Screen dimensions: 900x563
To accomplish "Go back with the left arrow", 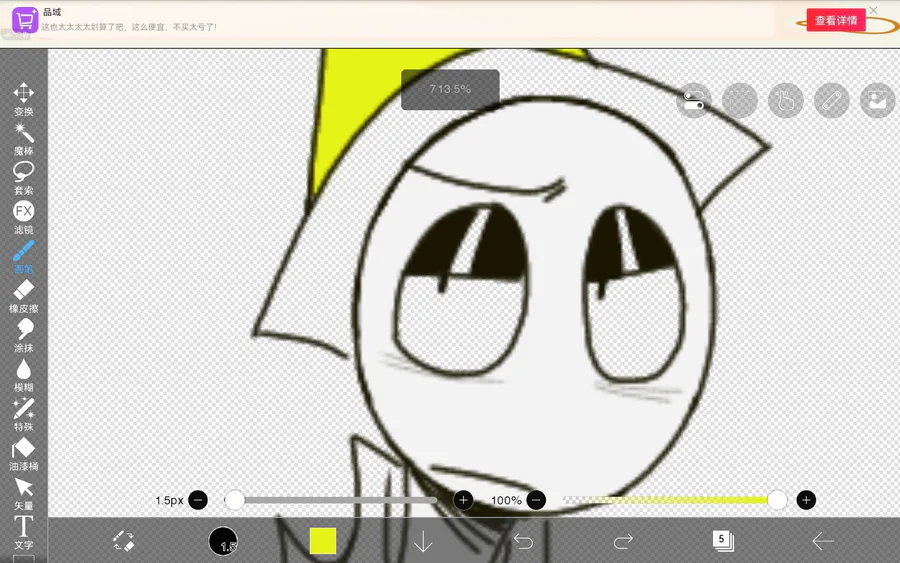I will (x=823, y=541).
